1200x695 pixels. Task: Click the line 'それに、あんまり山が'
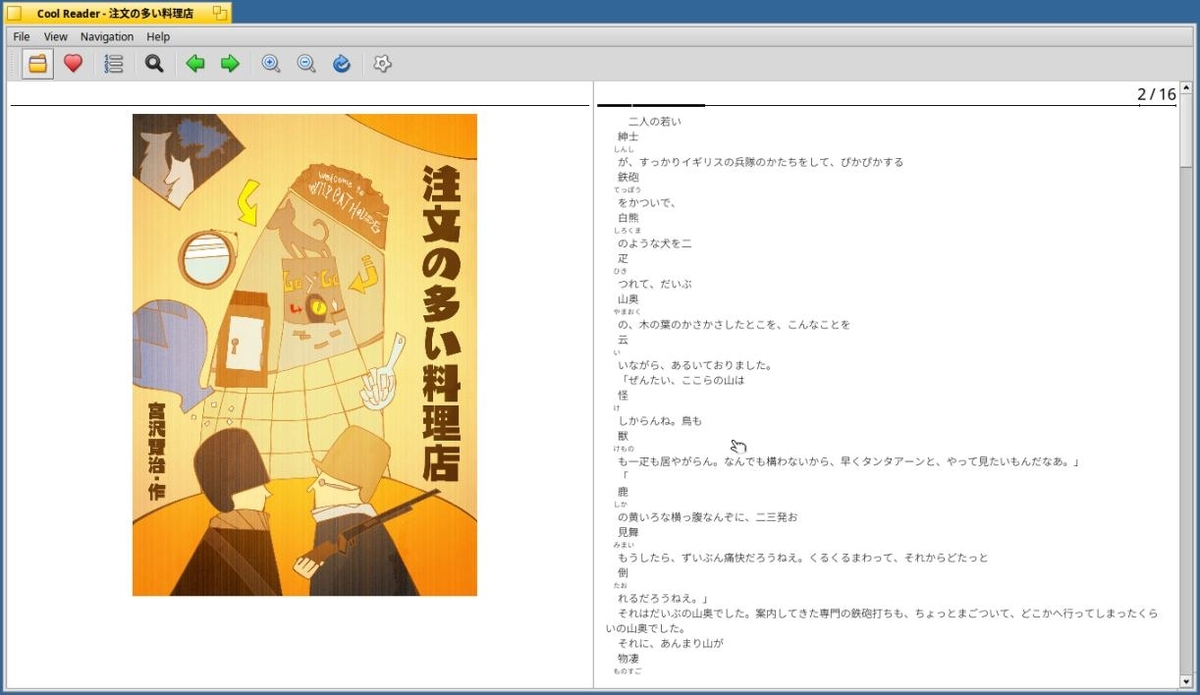pyautogui.click(x=670, y=644)
